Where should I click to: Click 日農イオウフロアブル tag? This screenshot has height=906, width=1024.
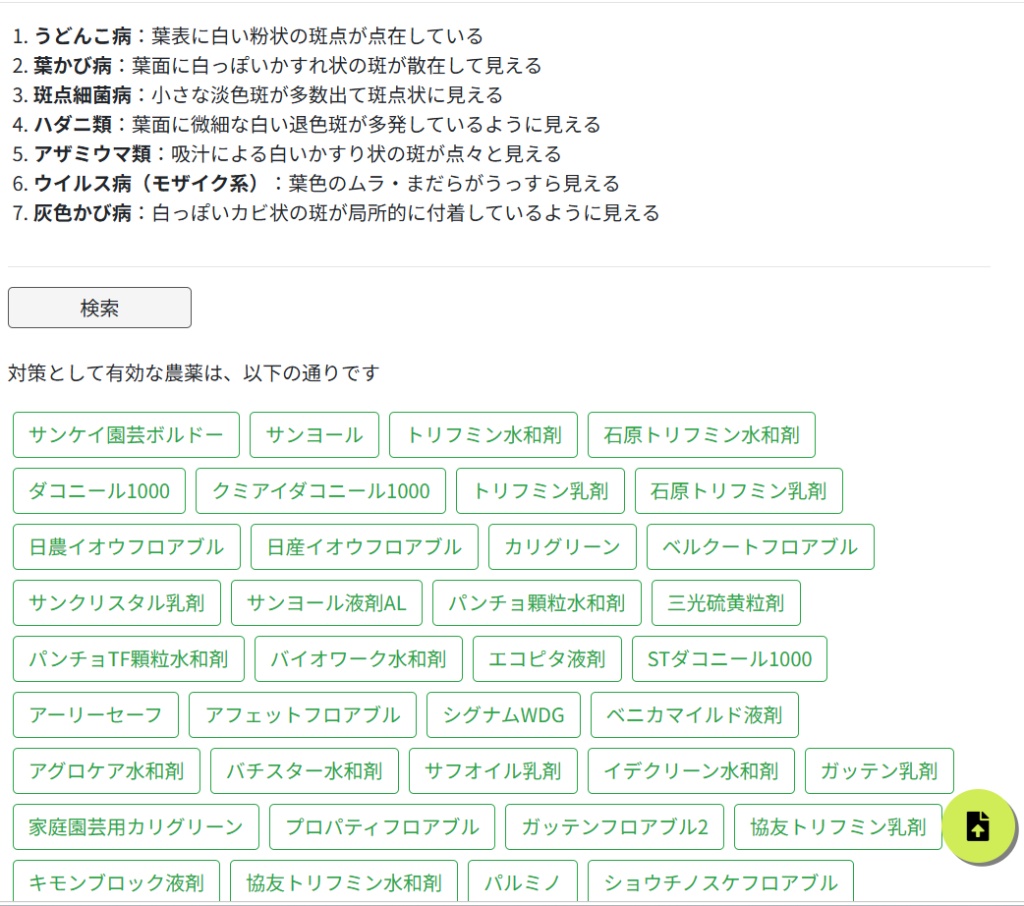click(x=127, y=547)
